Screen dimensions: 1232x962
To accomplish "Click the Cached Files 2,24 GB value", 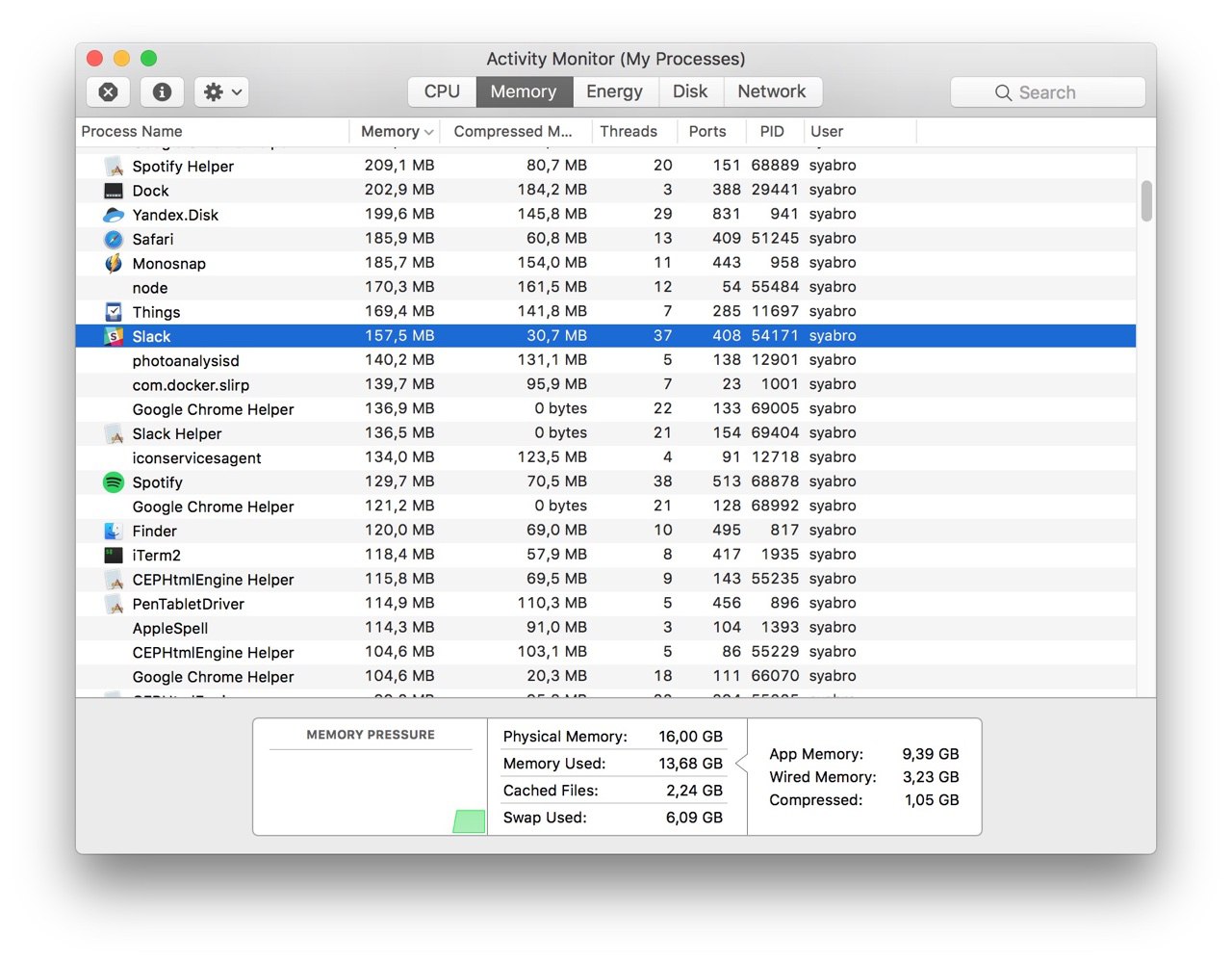I will click(694, 791).
